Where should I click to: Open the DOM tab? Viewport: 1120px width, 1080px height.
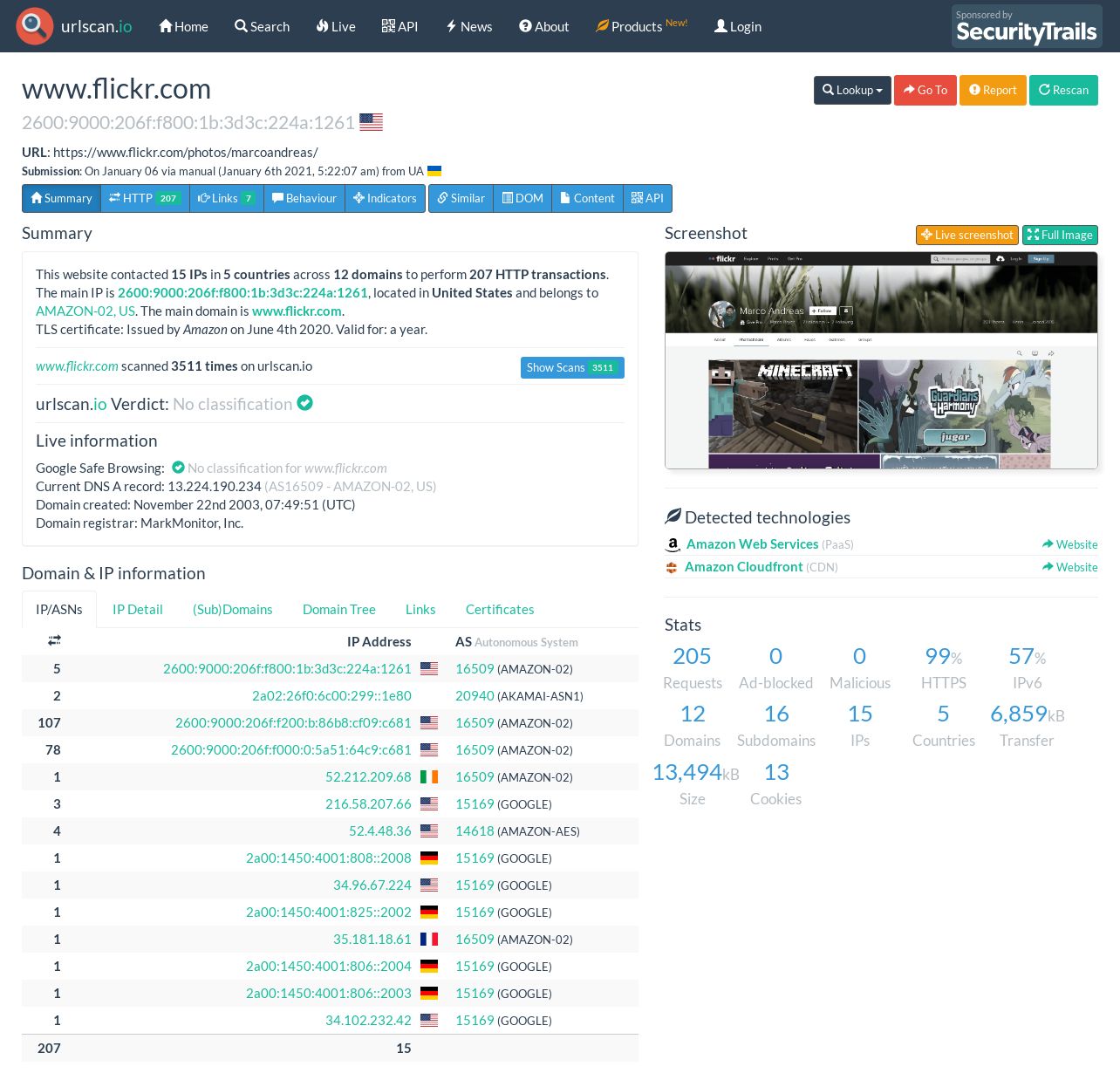point(522,198)
